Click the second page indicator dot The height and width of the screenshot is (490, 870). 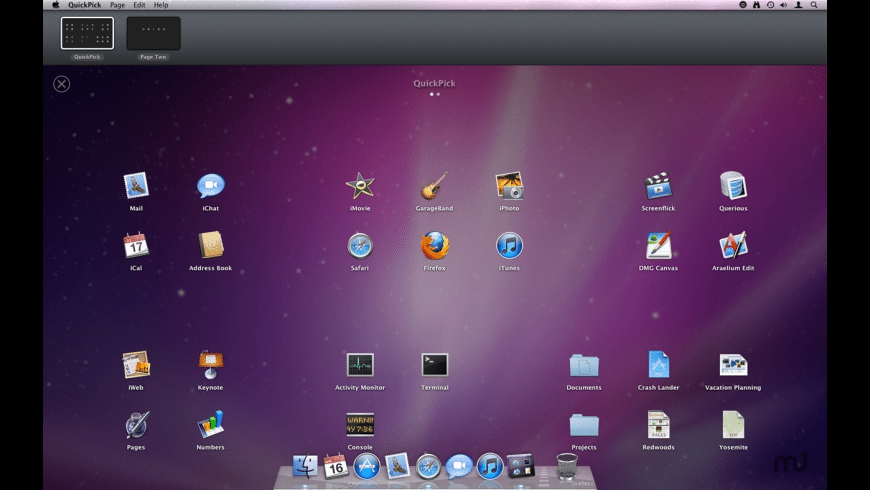[x=438, y=94]
